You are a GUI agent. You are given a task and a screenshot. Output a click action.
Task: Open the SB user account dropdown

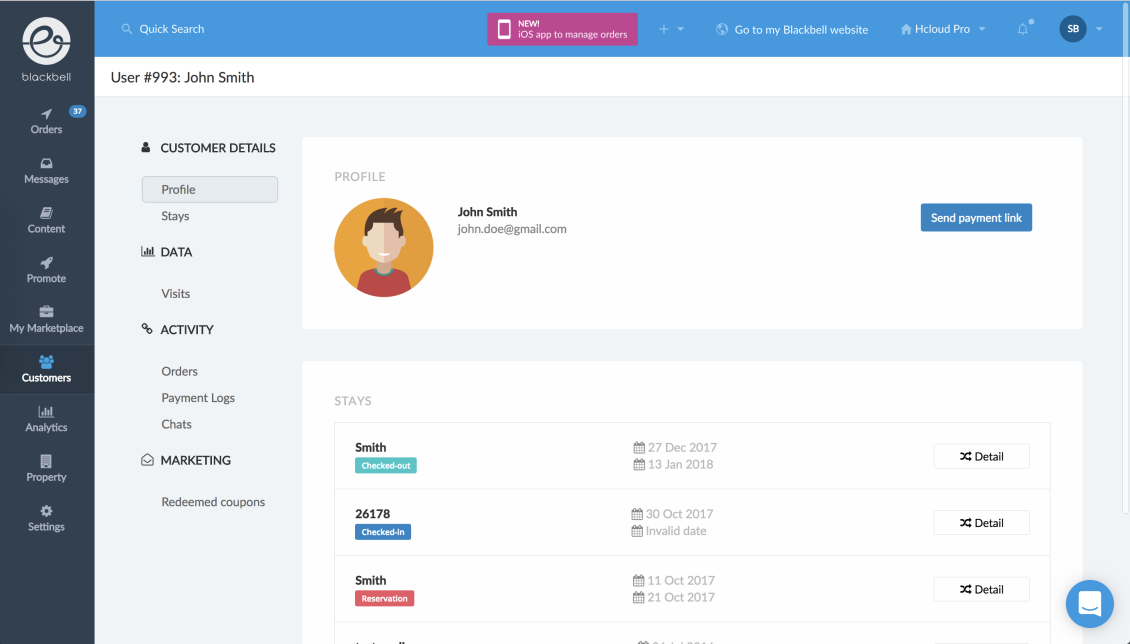pyautogui.click(x=1081, y=29)
